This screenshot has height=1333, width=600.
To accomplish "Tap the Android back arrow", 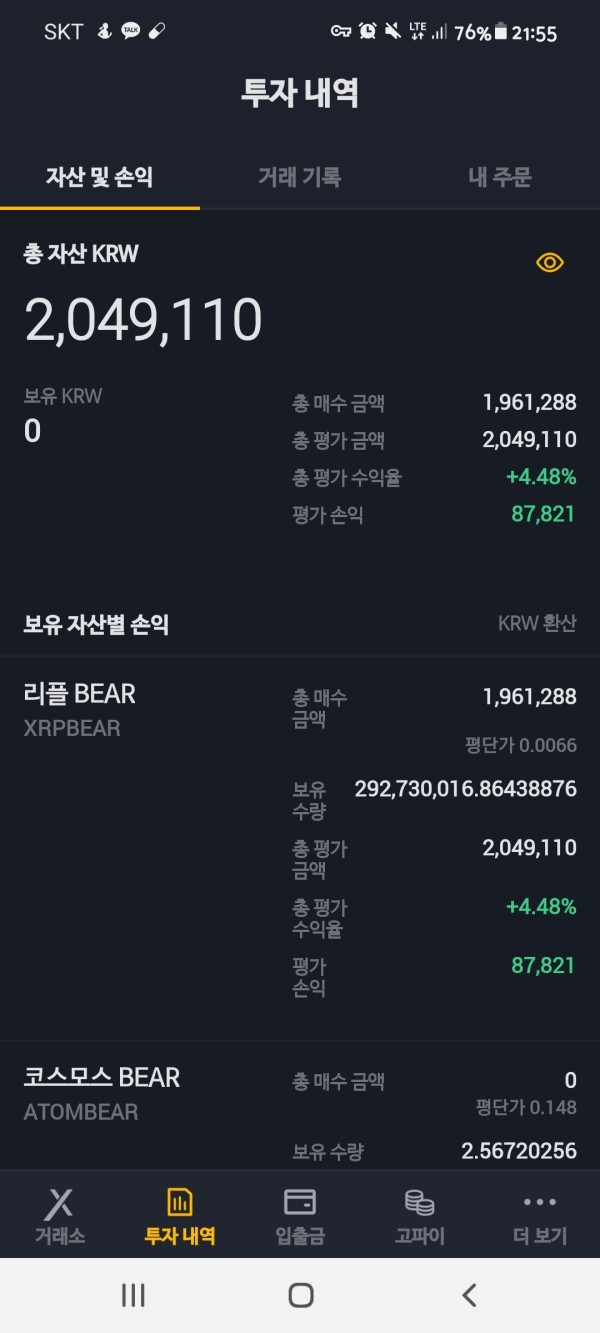I will (469, 1295).
